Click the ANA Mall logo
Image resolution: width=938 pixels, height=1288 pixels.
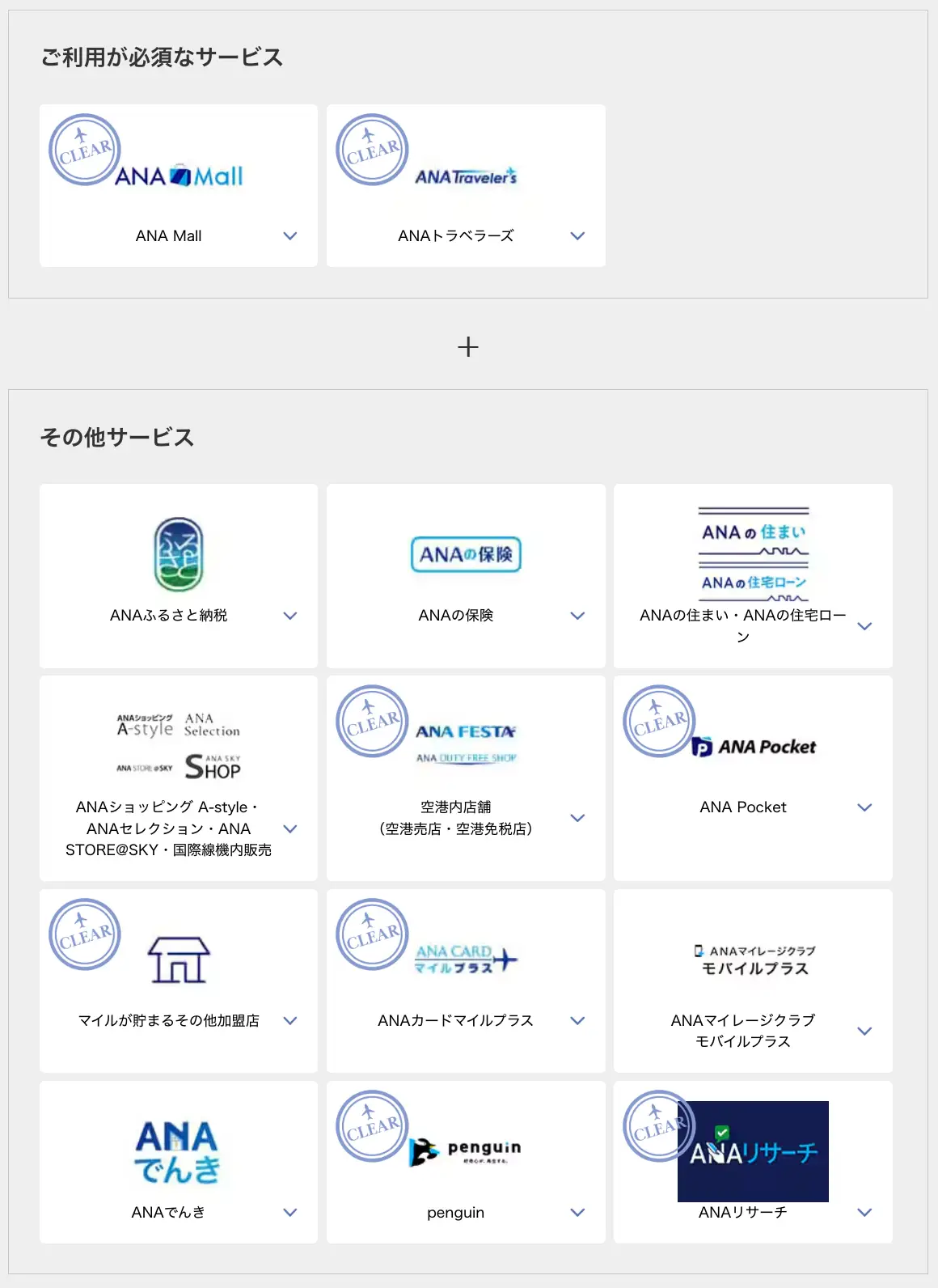[x=179, y=176]
